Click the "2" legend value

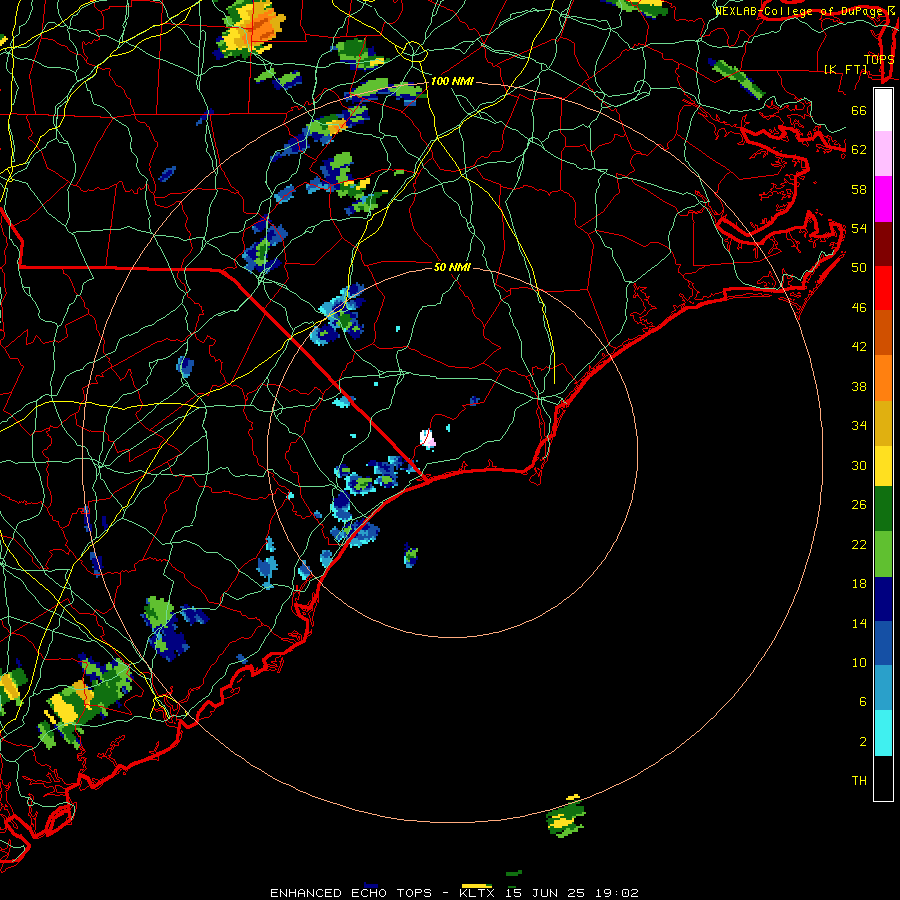(x=863, y=742)
